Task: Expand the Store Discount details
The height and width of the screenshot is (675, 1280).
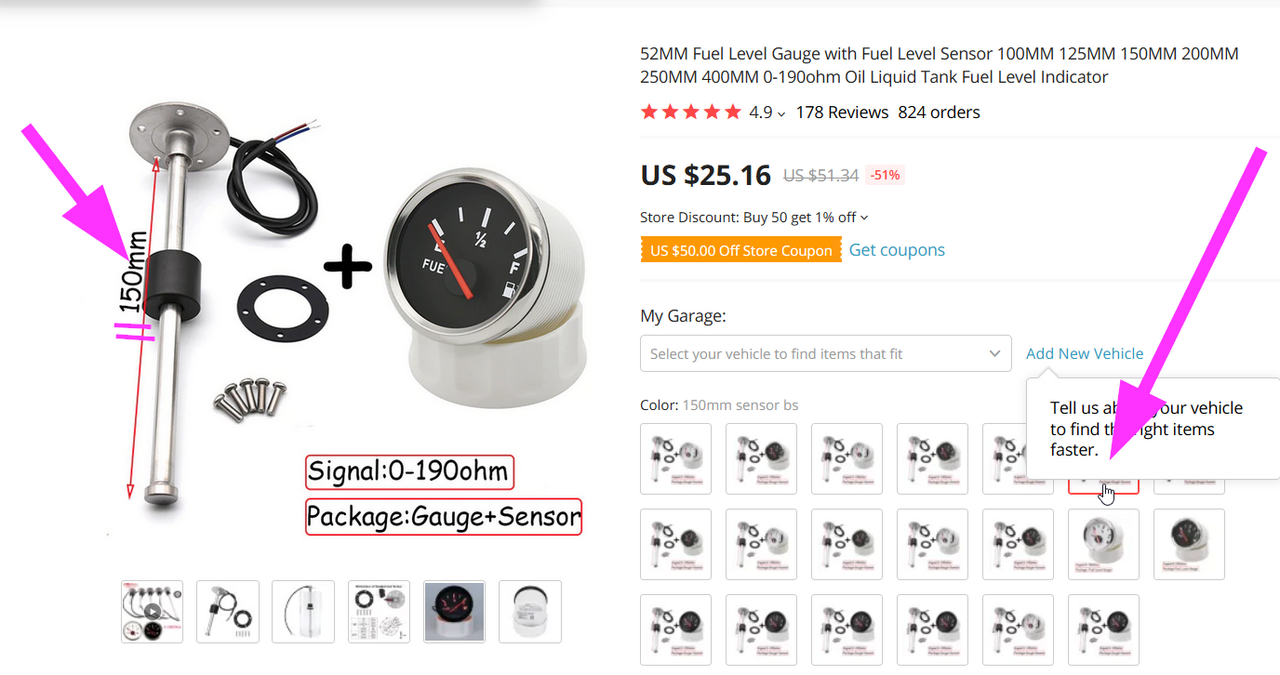Action: point(864,217)
